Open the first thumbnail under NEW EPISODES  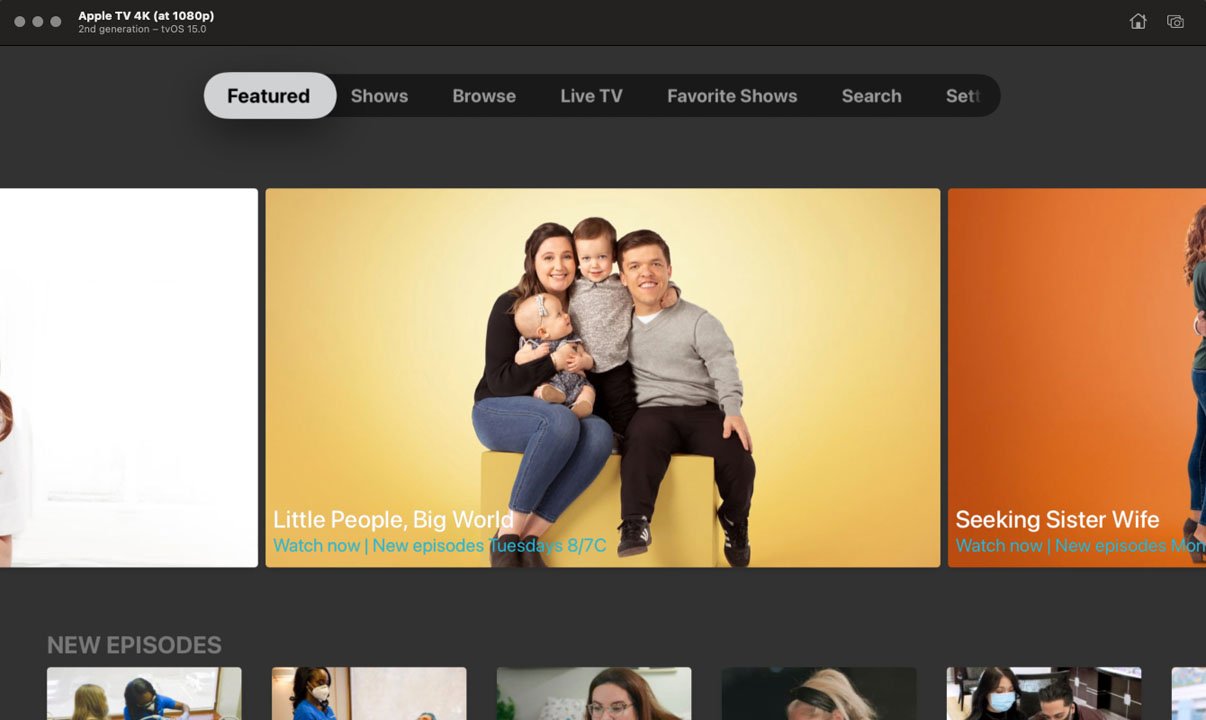pos(144,693)
